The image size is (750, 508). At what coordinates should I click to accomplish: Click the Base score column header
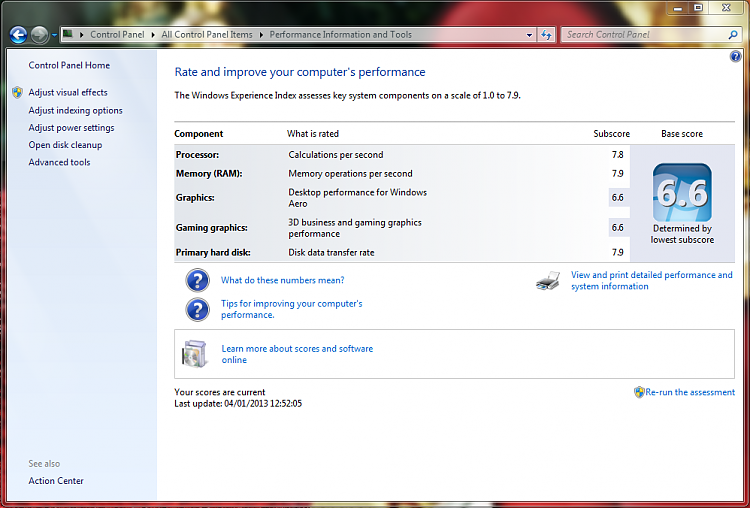click(x=682, y=134)
